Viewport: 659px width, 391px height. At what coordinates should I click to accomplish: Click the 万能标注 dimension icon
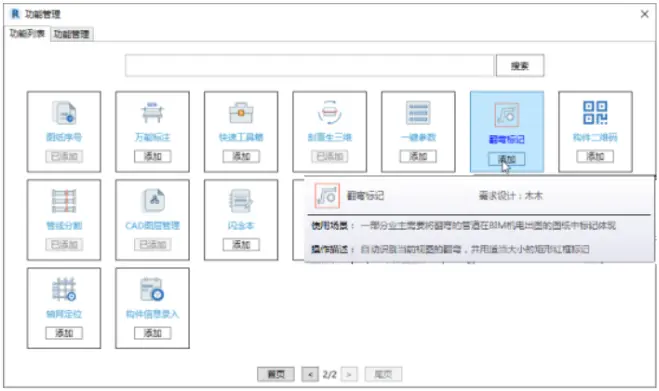coord(153,113)
